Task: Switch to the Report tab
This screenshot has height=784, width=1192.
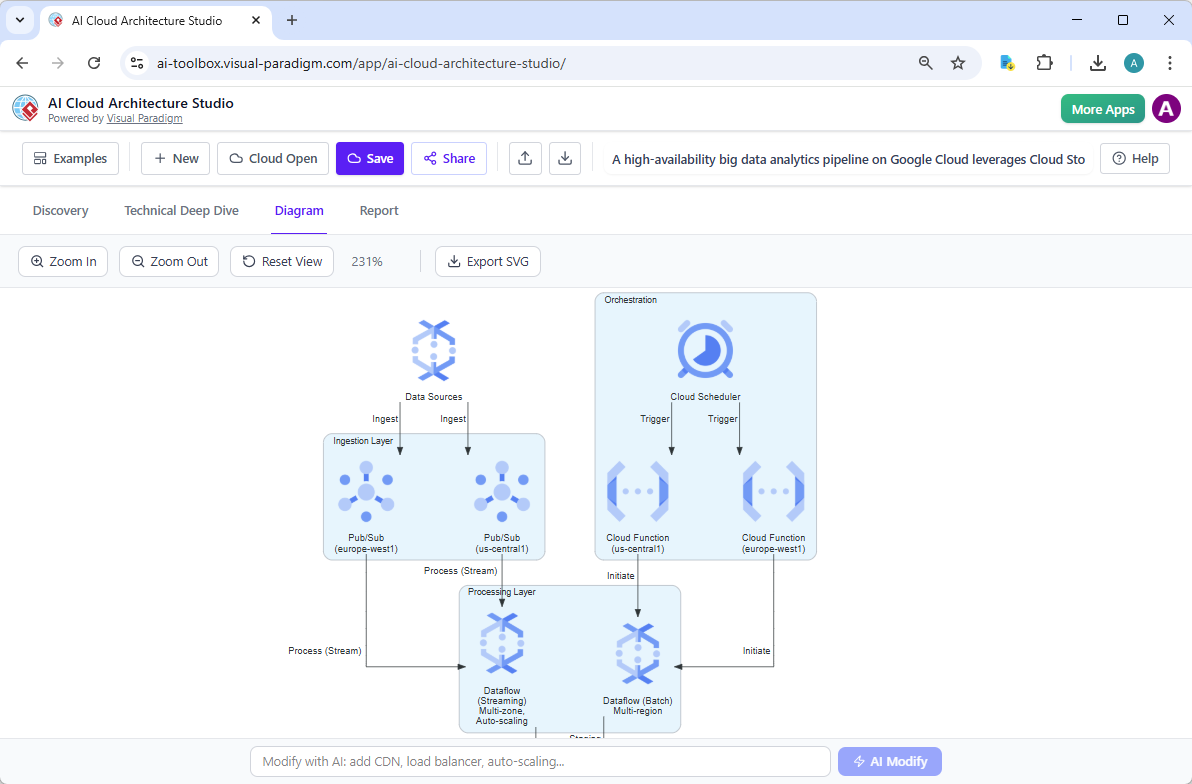Action: [379, 210]
